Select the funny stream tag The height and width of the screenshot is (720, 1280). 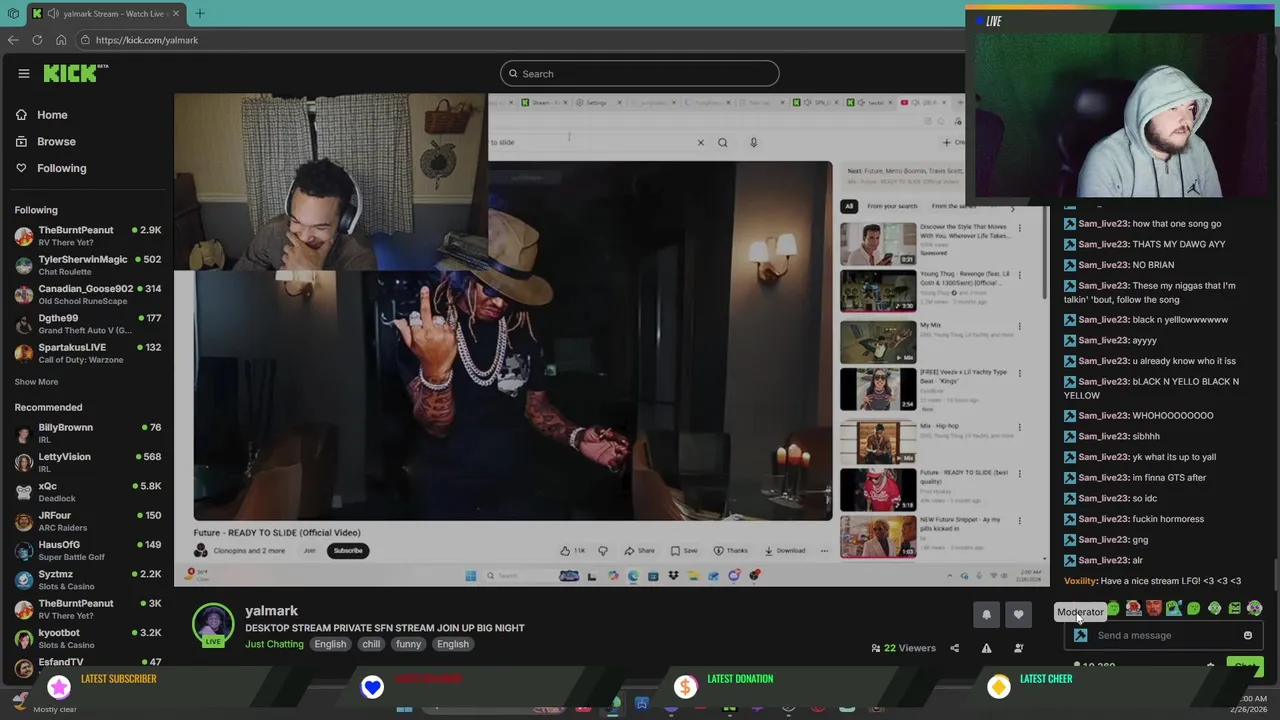[408, 644]
